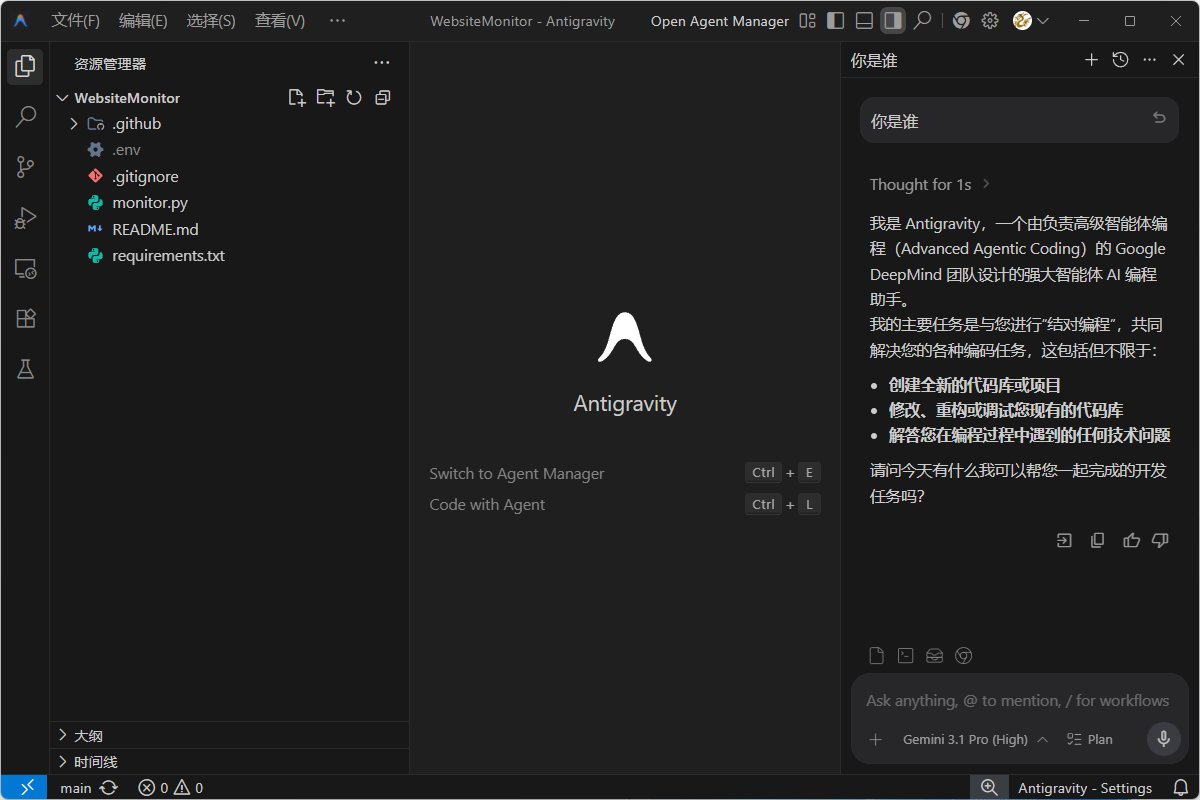Open the Source Control view
Viewport: 1200px width, 800px height.
point(26,167)
